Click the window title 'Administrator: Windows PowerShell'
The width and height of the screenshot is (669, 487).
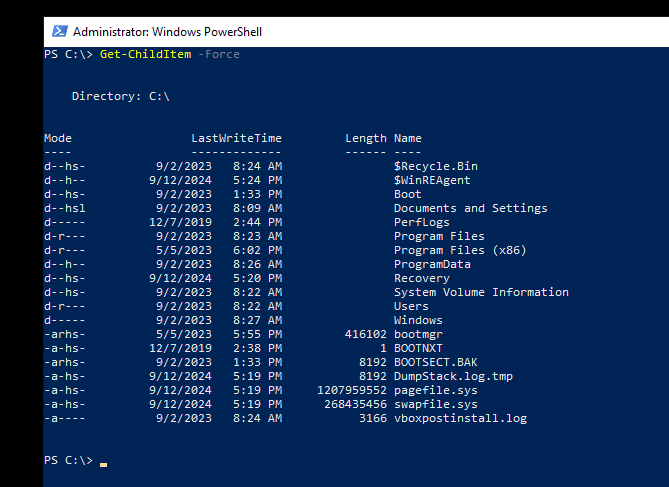(167, 32)
